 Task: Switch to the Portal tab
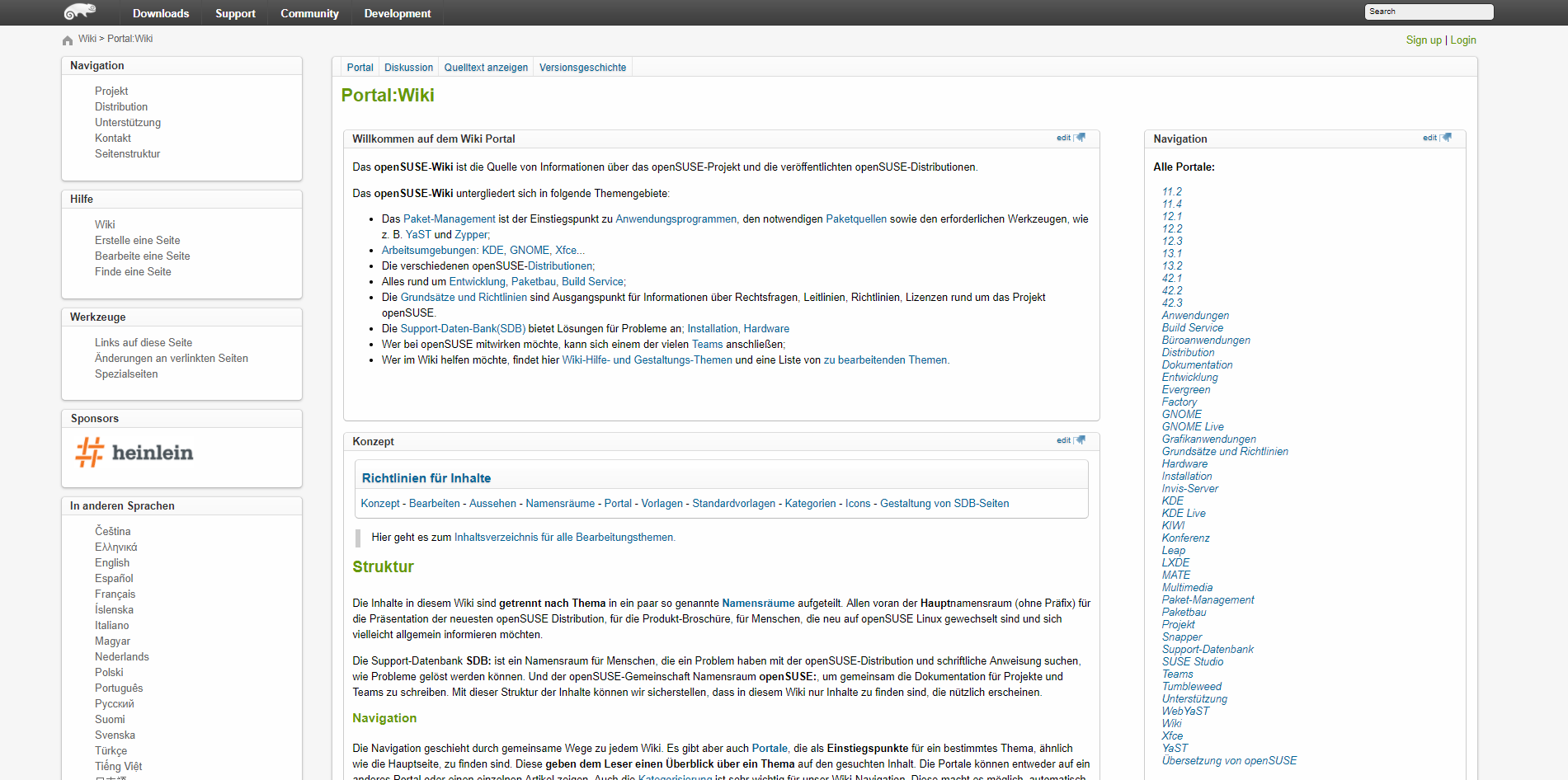point(360,68)
